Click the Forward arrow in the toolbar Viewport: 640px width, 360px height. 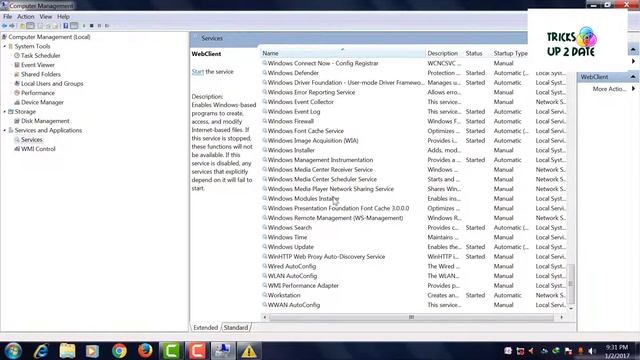coord(12,26)
